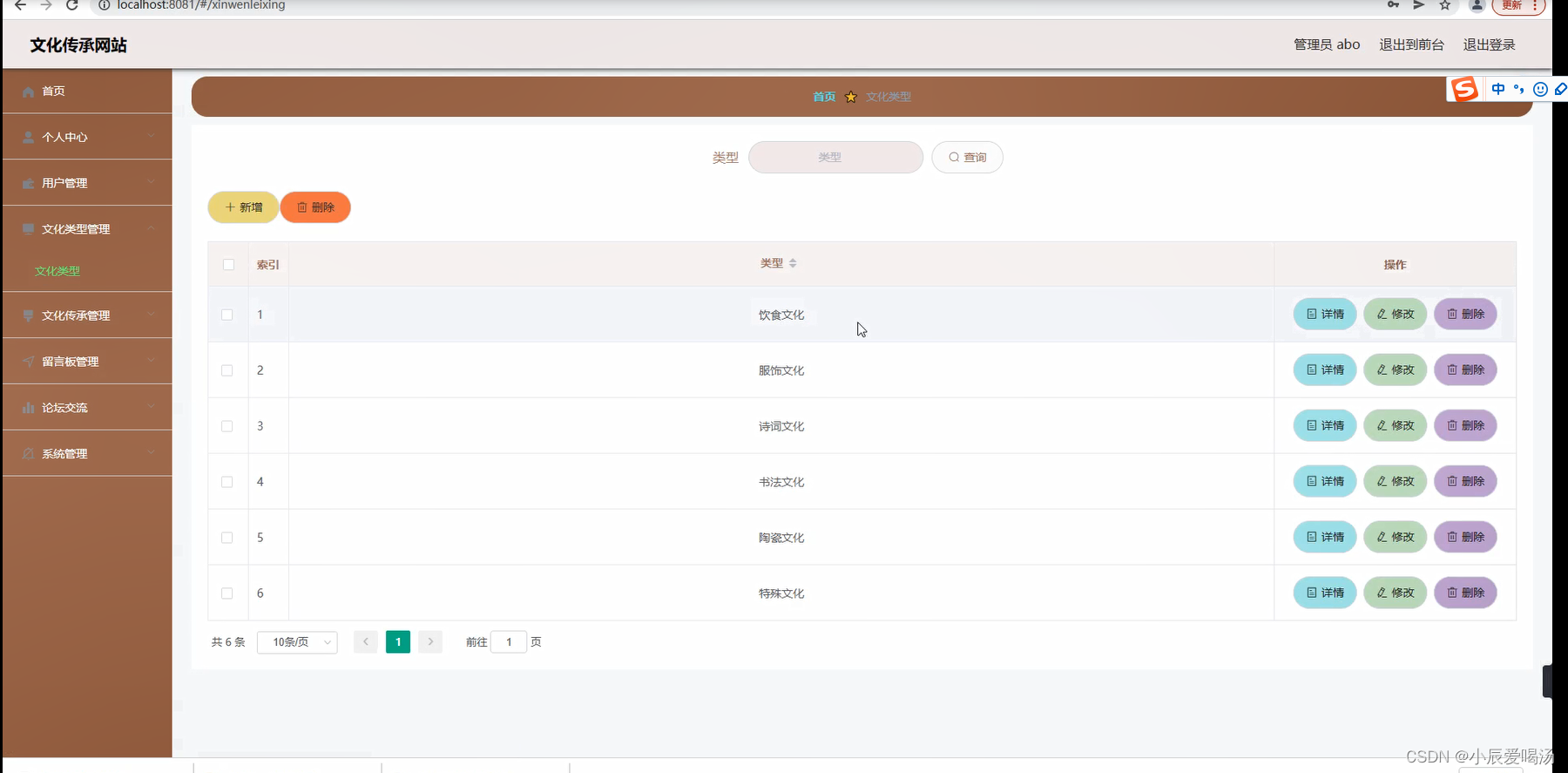Click the 文化类型管理 sidebar icon
The width and height of the screenshot is (1568, 773).
(x=28, y=229)
